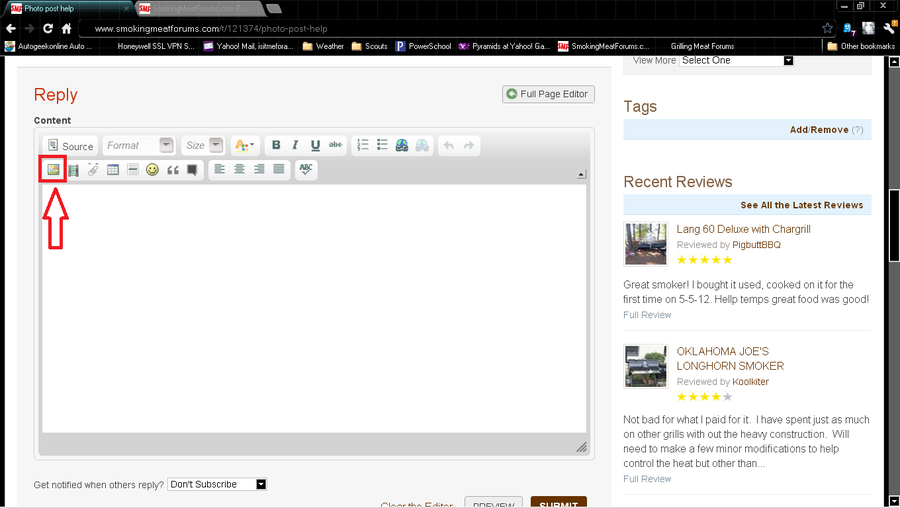Toggle bold formatting
900x508 pixels.
276,146
